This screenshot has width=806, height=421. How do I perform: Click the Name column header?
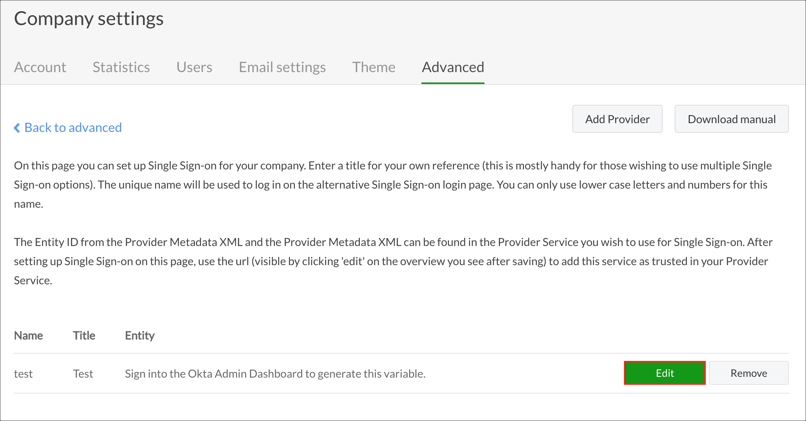coord(28,335)
